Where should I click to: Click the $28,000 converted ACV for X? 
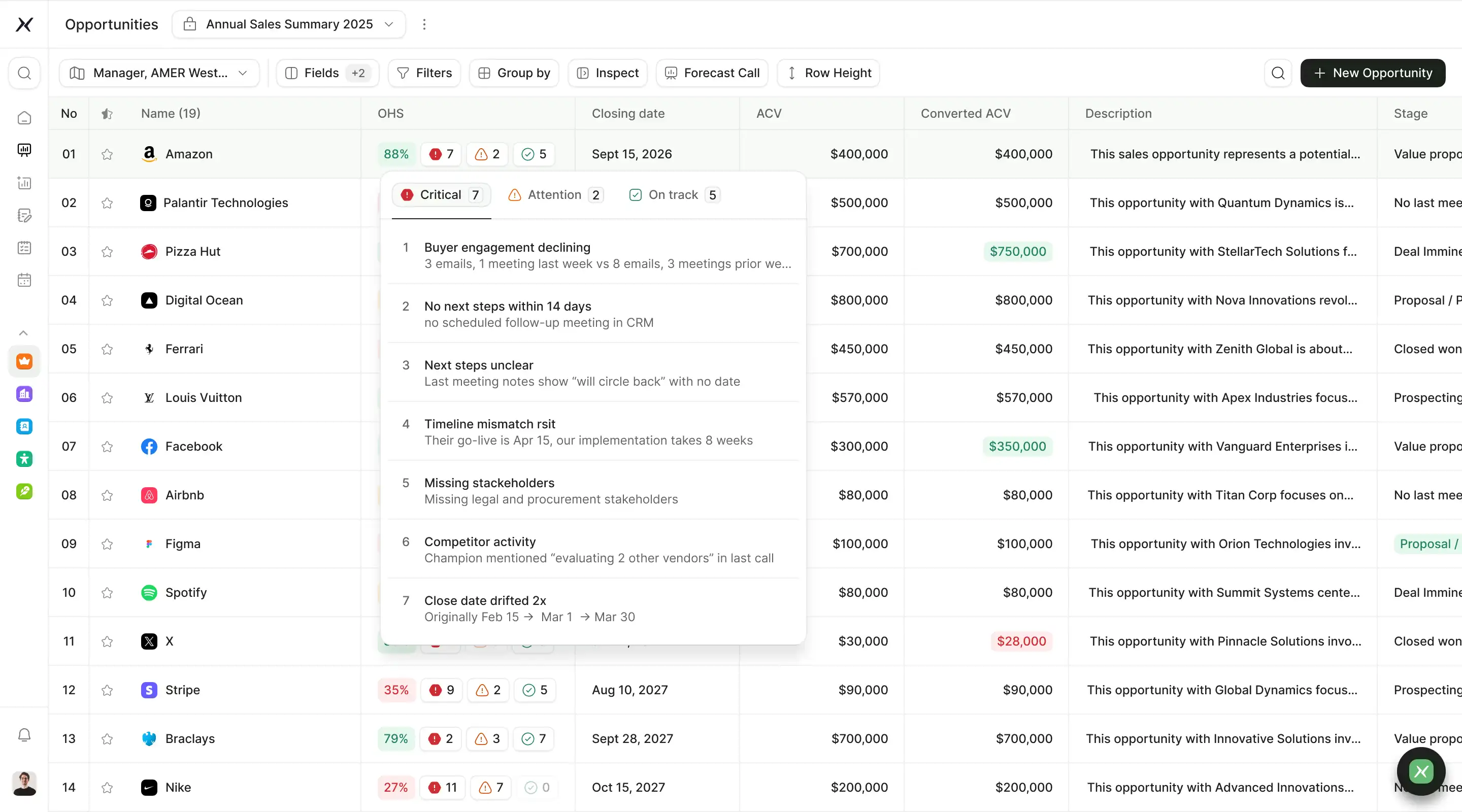(x=1021, y=642)
